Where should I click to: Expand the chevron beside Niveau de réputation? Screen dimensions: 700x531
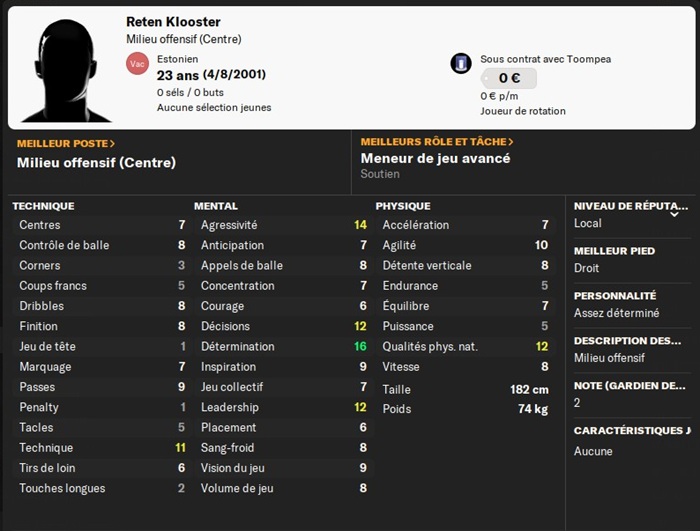674,213
